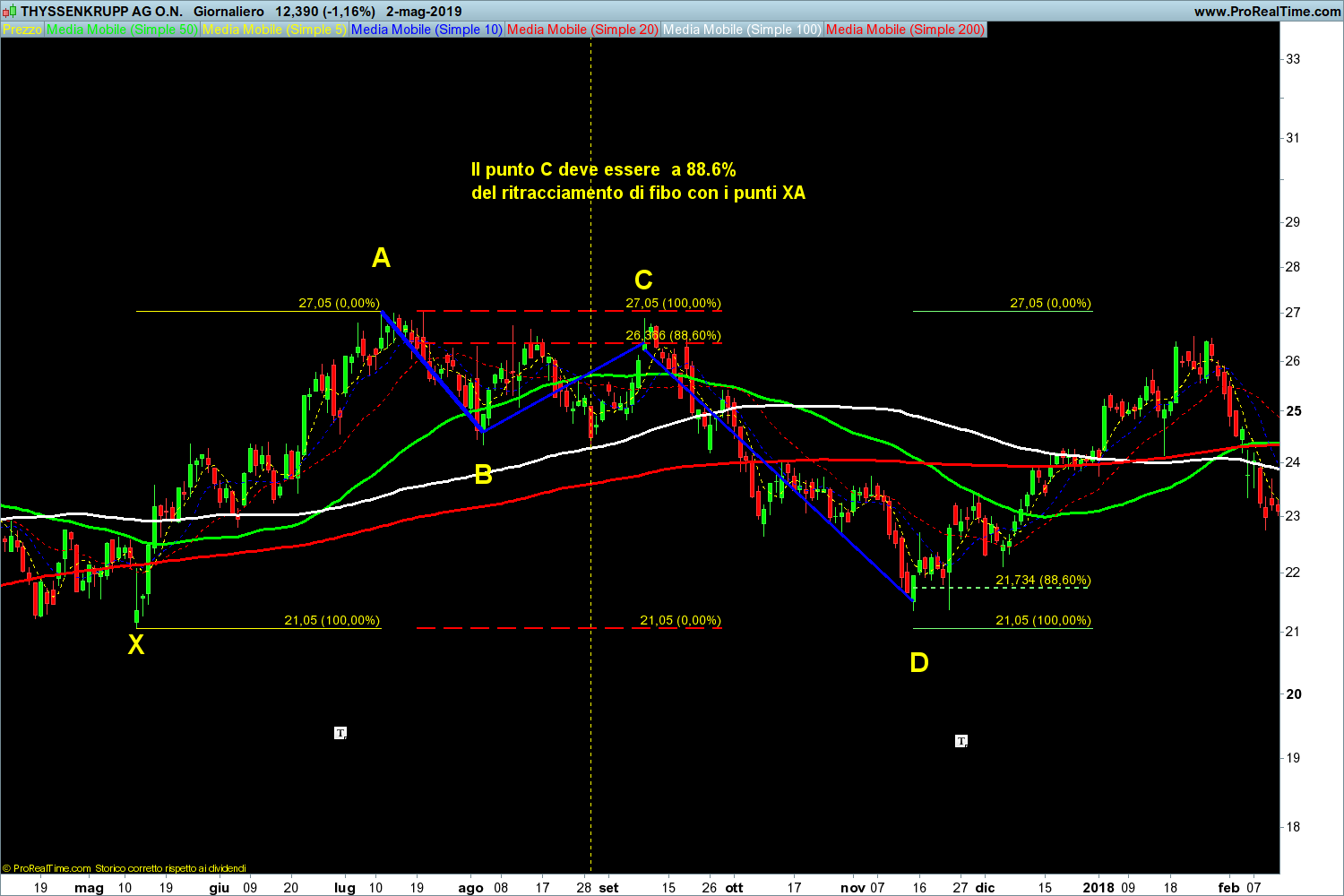
Task: Click the 21,05 (100,00%) label beside point X
Action: pos(332,620)
